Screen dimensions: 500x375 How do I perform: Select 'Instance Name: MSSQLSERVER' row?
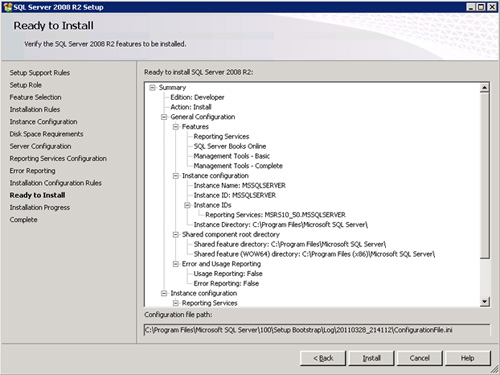tap(240, 186)
